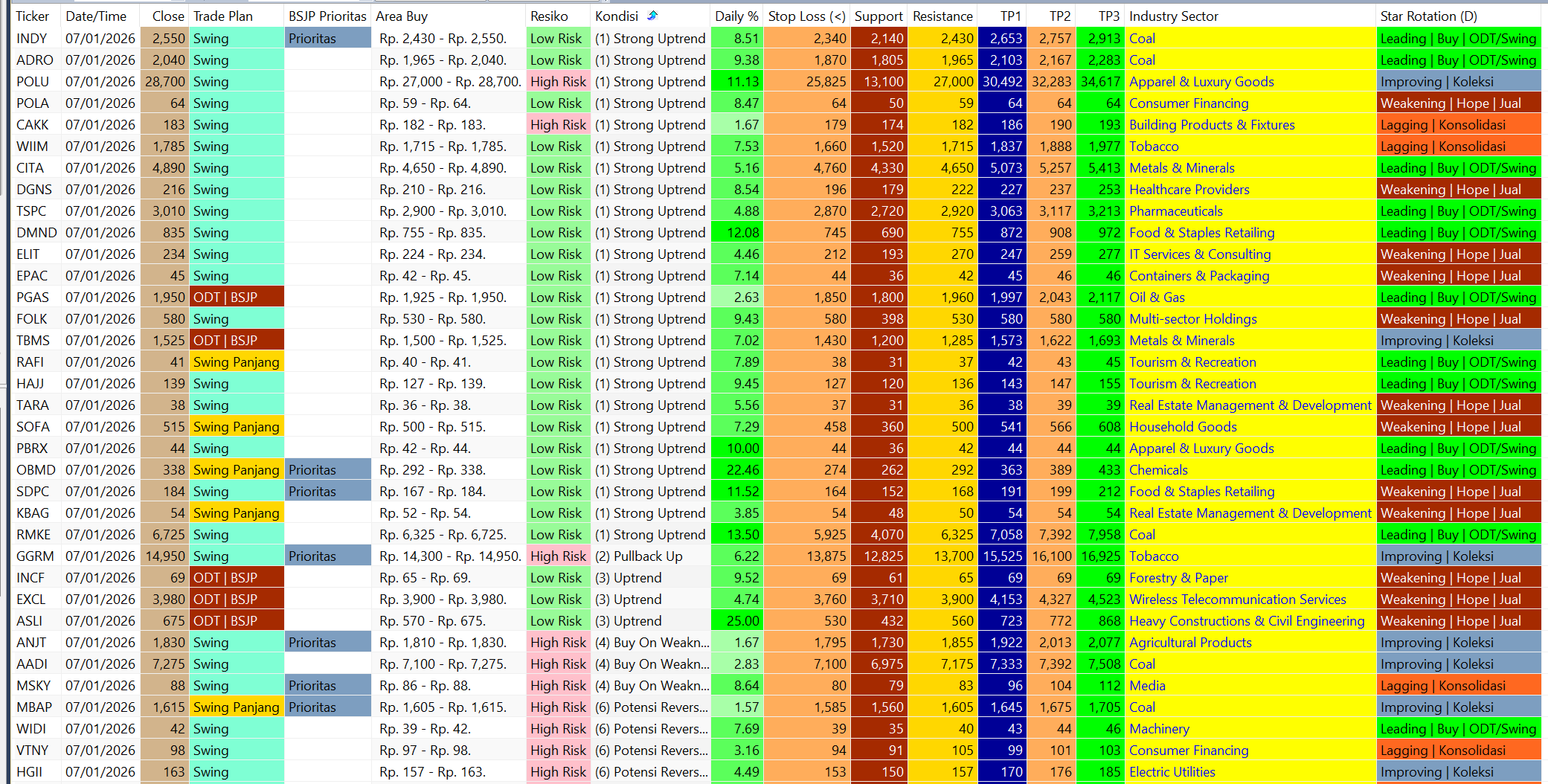Click the sort arrow icon beside Kondisi

(x=652, y=16)
